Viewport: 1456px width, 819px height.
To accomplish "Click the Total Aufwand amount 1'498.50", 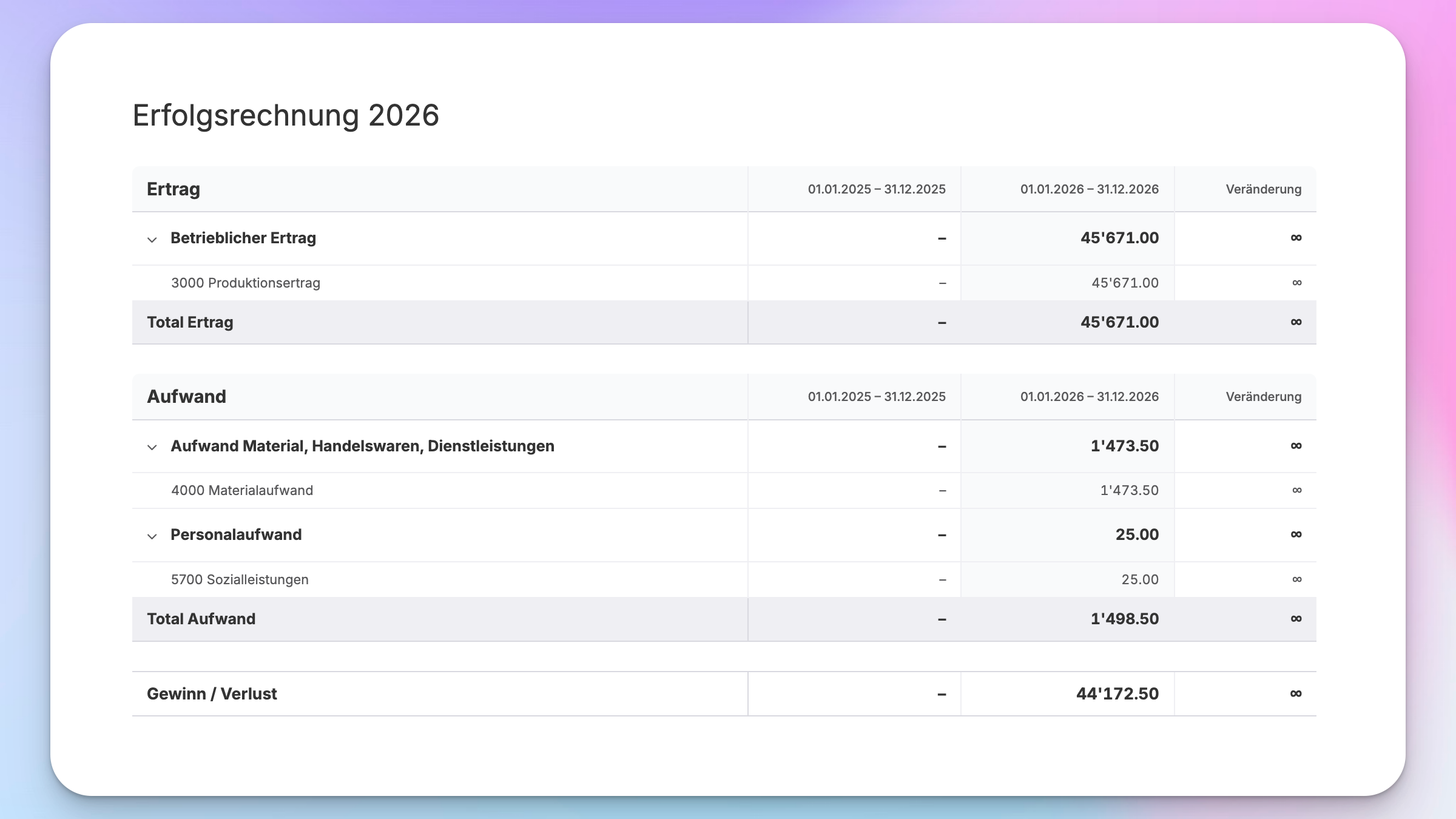I will (1125, 619).
